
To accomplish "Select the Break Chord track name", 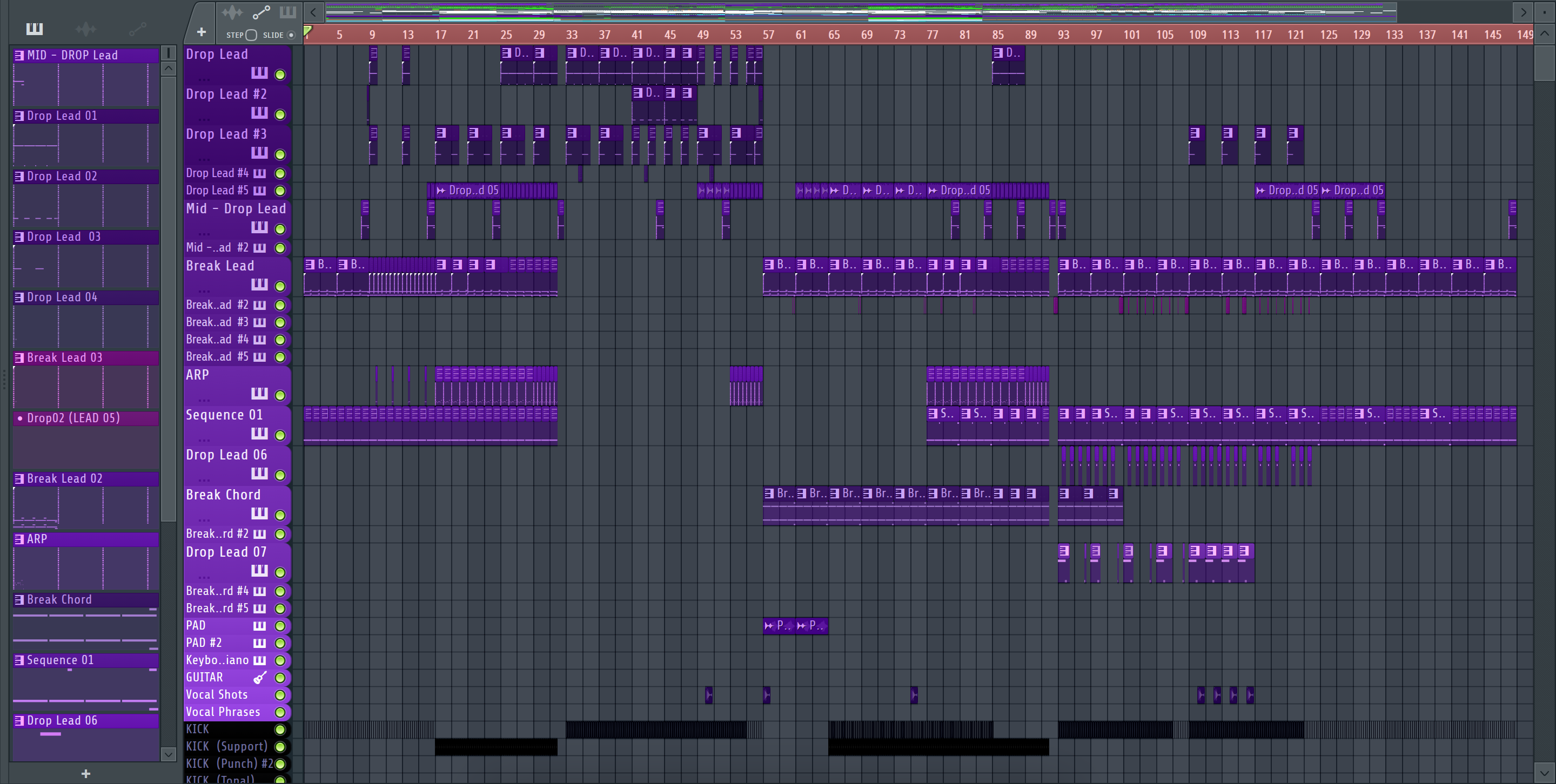I will coord(223,494).
